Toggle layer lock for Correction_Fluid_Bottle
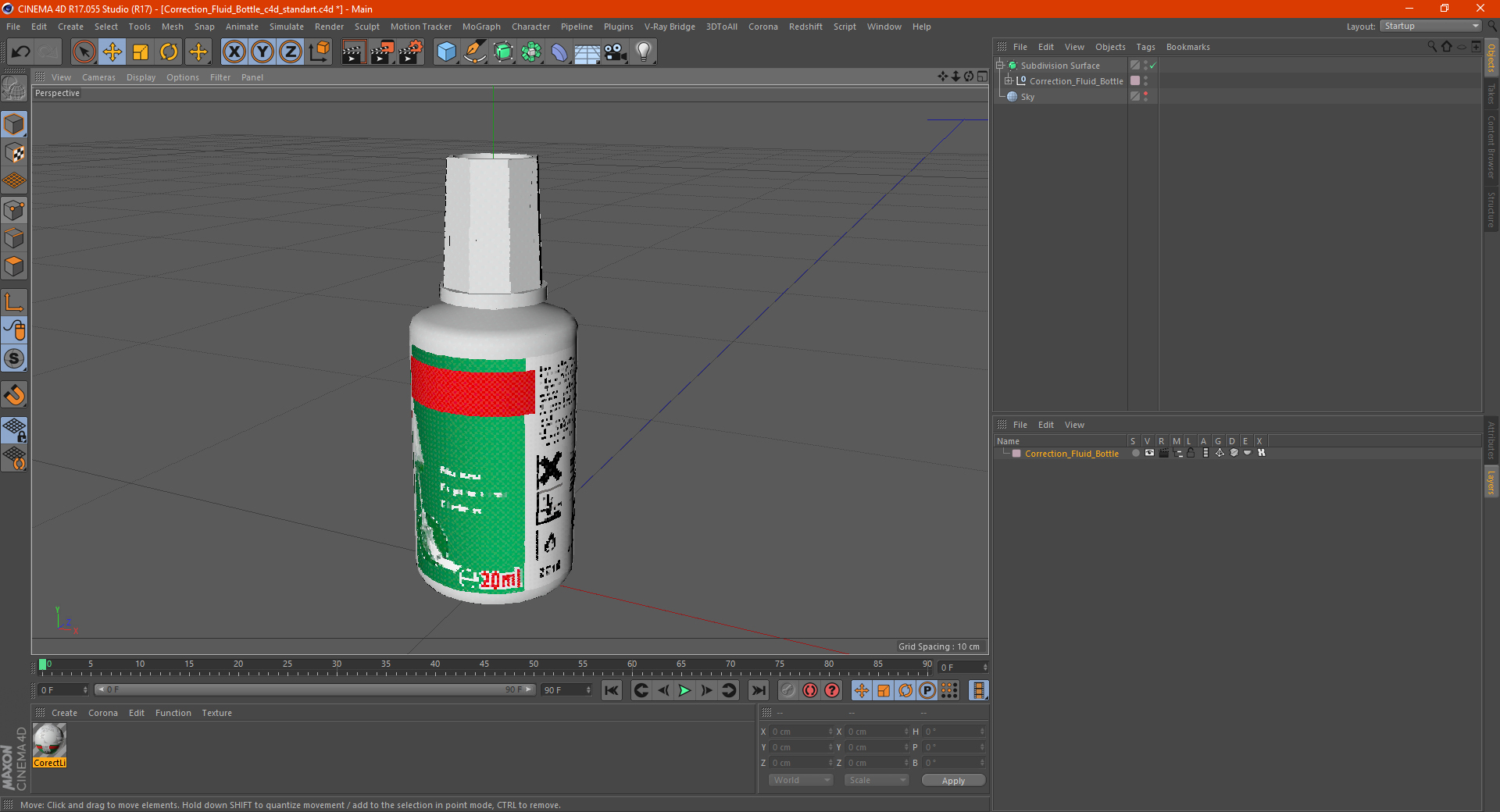1500x812 pixels. [1191, 453]
